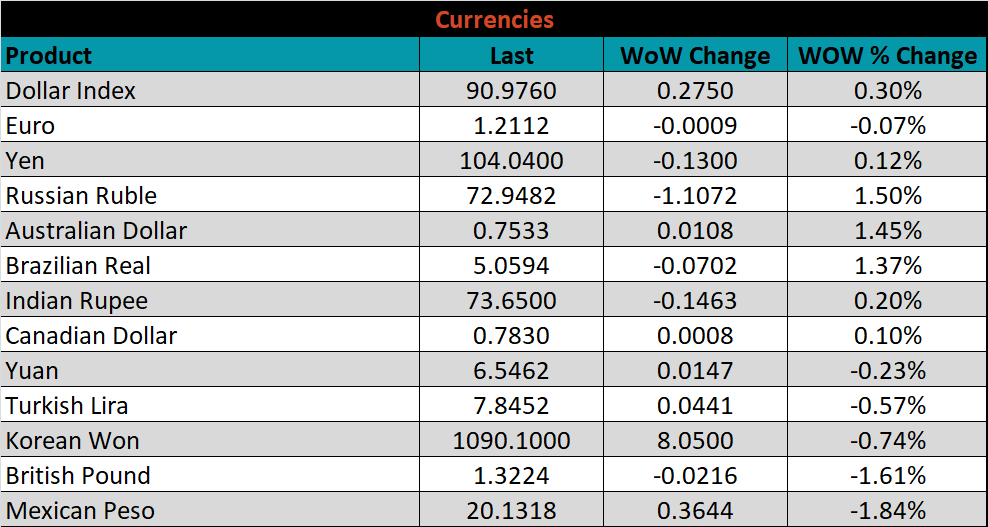This screenshot has width=988, height=527.
Task: Select the Last column header
Action: (511, 56)
